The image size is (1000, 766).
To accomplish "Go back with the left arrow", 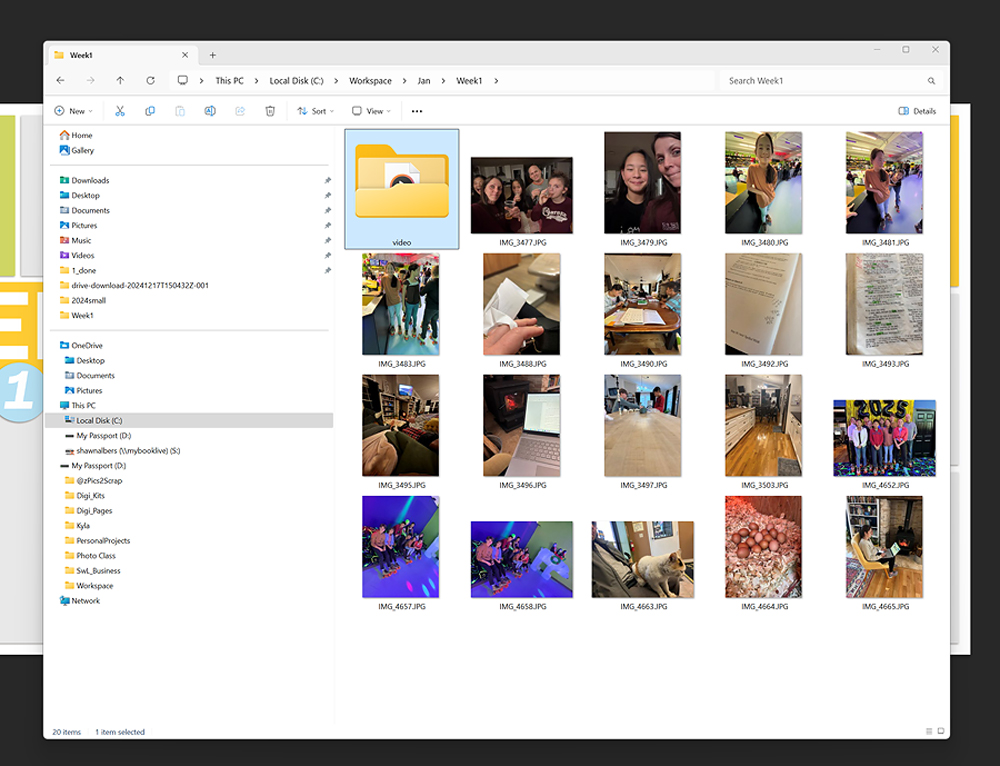I will click(x=61, y=80).
